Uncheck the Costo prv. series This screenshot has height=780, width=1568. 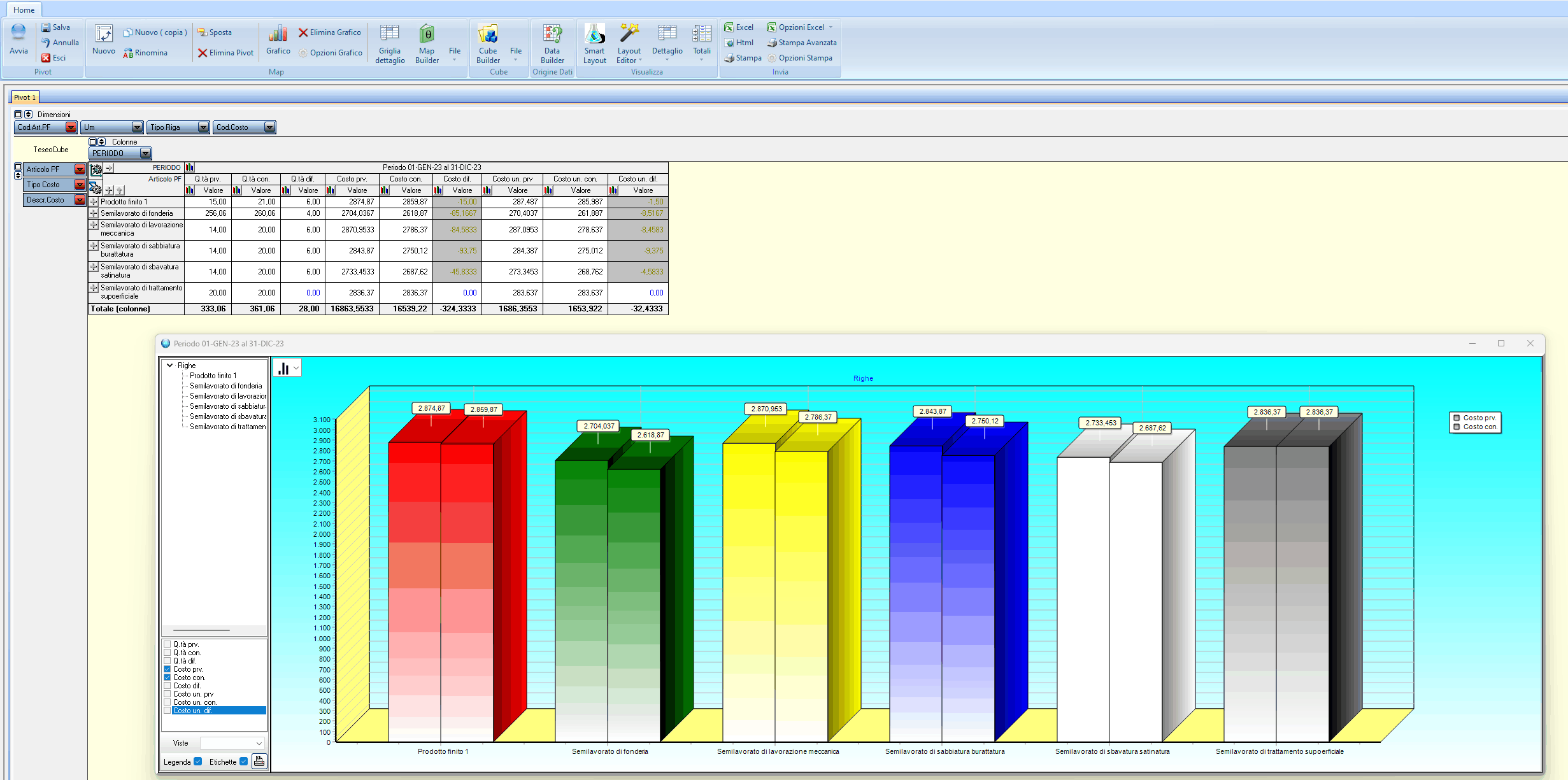point(167,669)
